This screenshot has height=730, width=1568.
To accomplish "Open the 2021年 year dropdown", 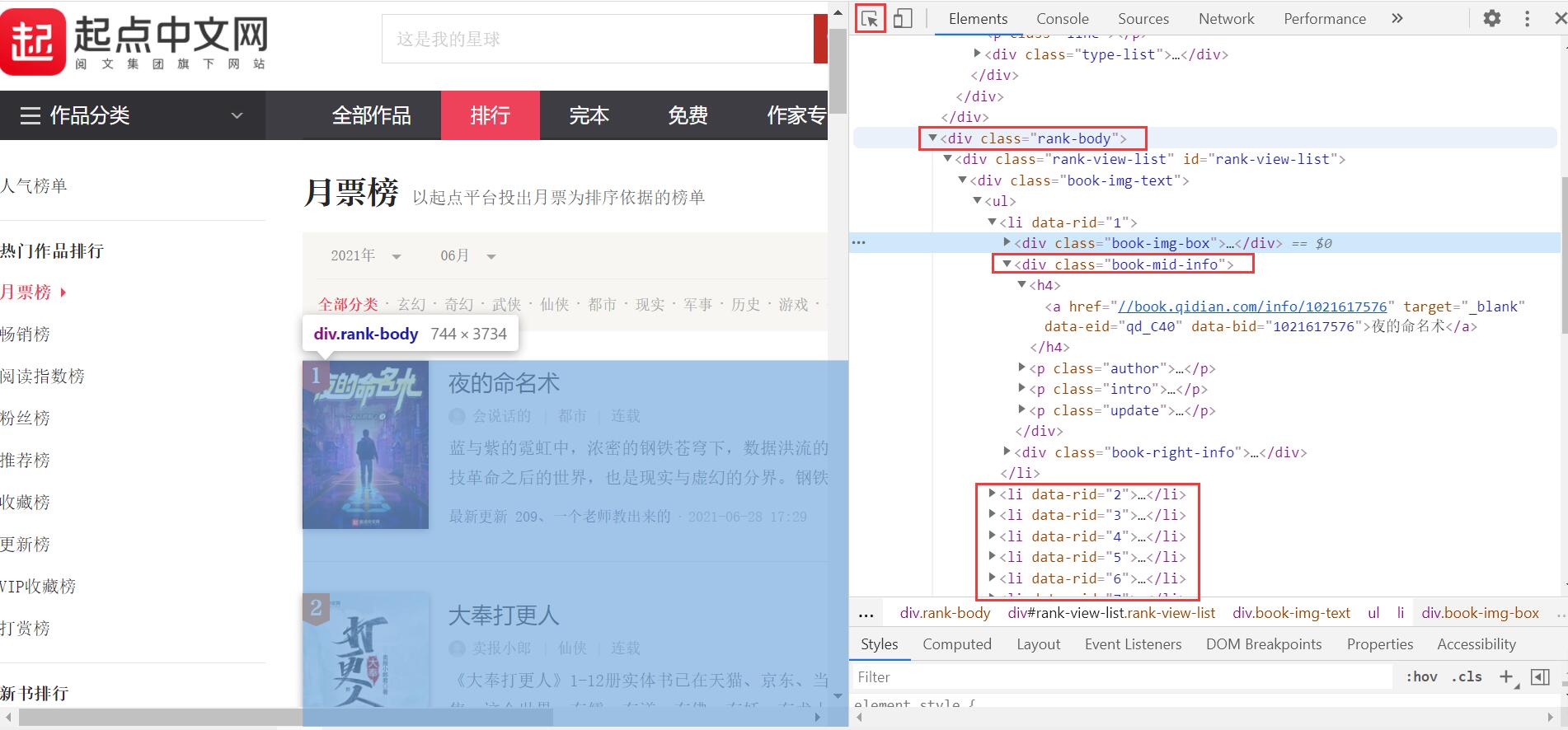I will [x=366, y=255].
